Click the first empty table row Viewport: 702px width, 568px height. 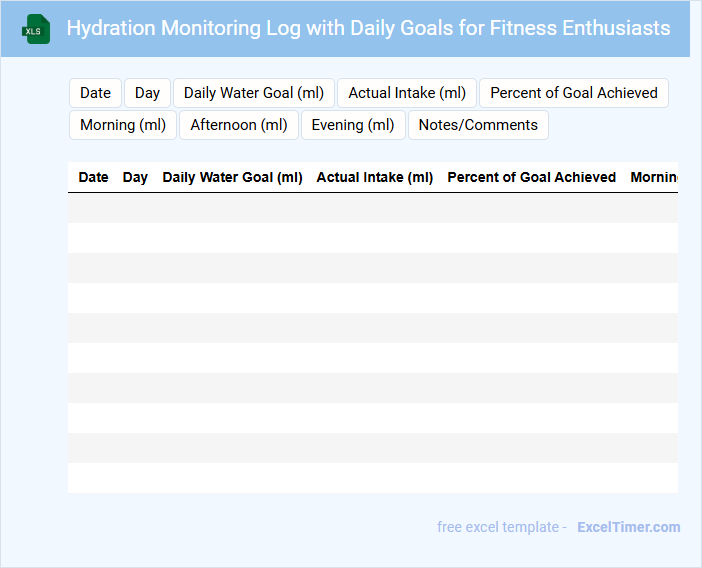point(372,208)
